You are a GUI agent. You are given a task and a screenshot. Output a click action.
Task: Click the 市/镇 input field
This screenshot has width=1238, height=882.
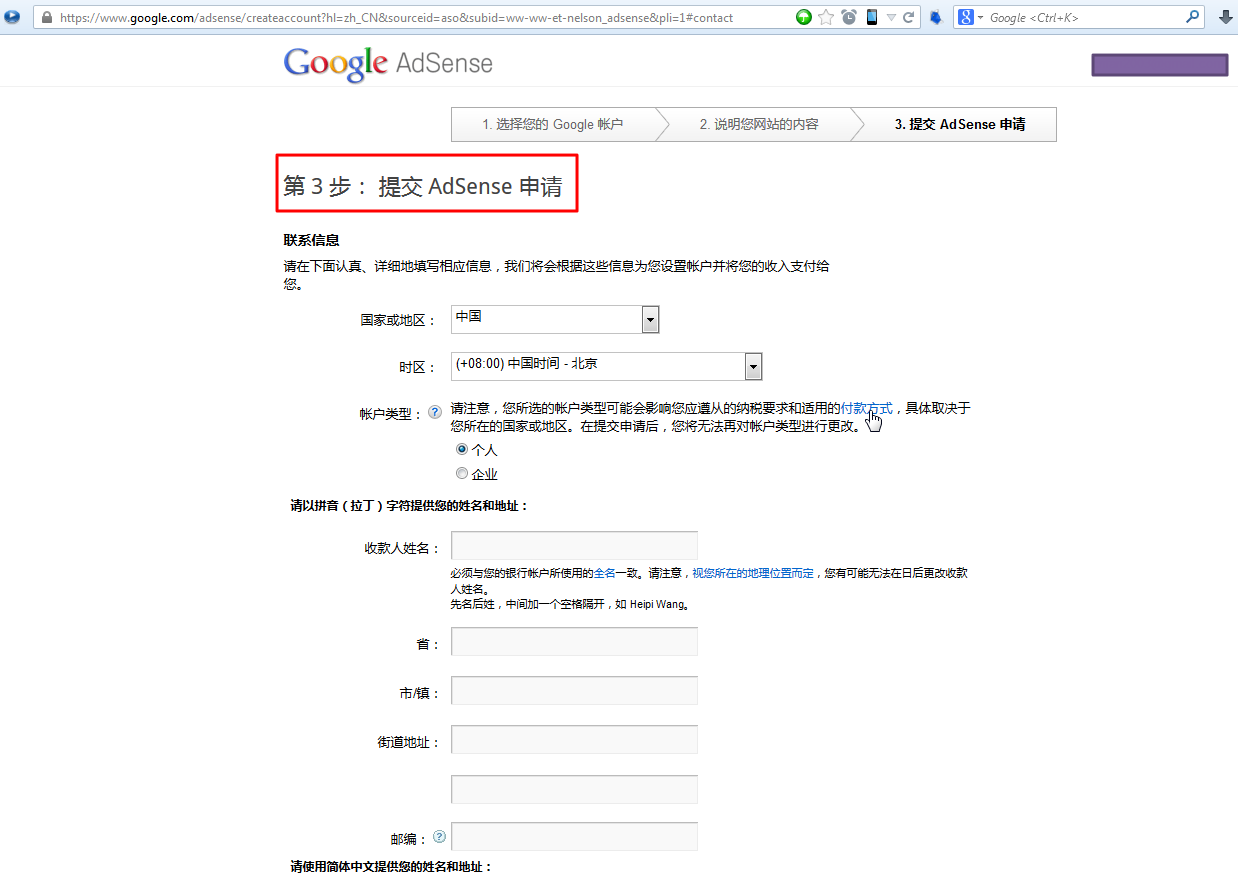(574, 691)
